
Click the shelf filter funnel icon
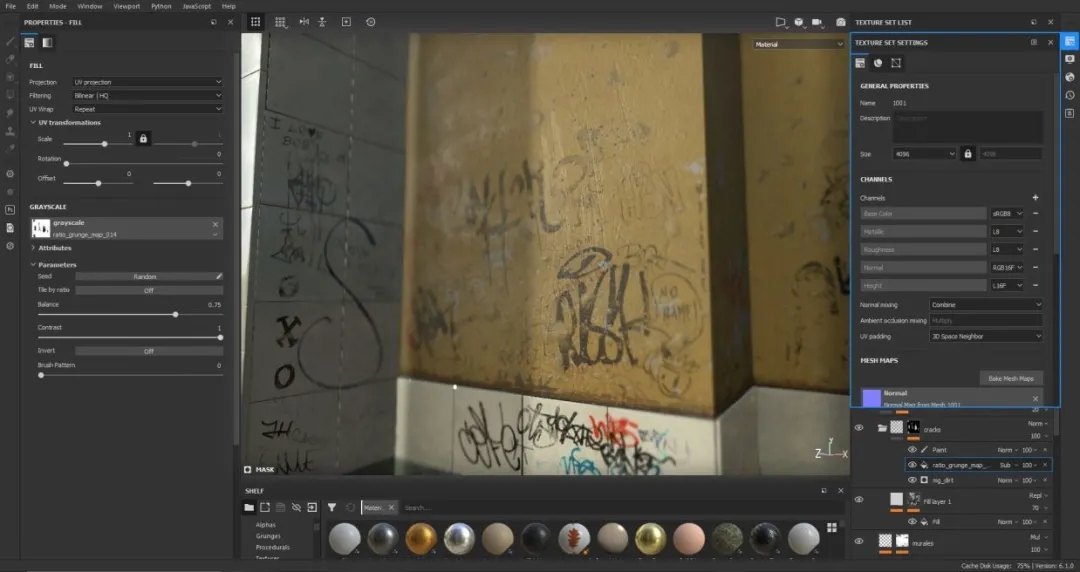pos(331,507)
